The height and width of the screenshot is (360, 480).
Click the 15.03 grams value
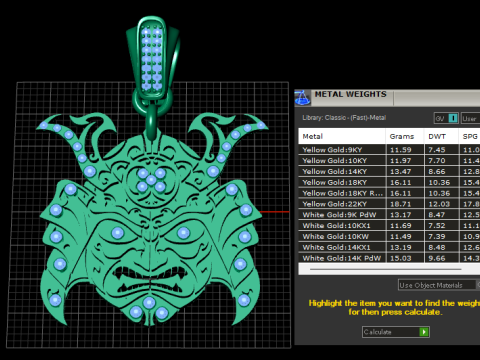tap(401, 258)
